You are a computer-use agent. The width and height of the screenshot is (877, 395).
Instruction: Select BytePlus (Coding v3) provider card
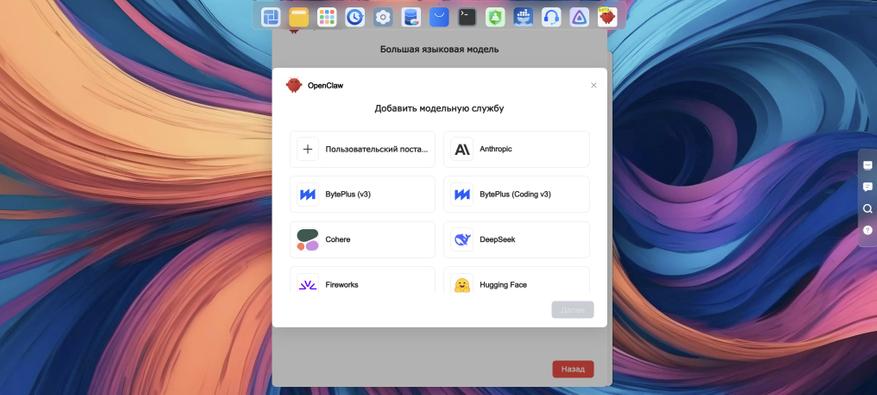pos(516,194)
